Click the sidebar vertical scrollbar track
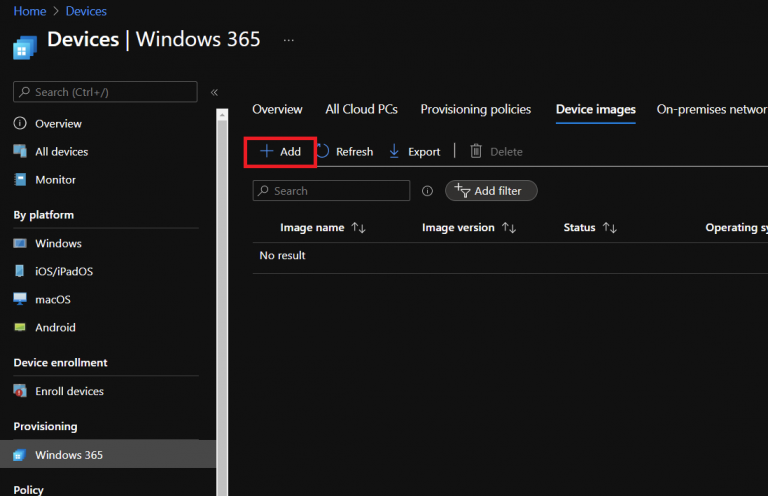This screenshot has height=496, width=768. (x=222, y=308)
